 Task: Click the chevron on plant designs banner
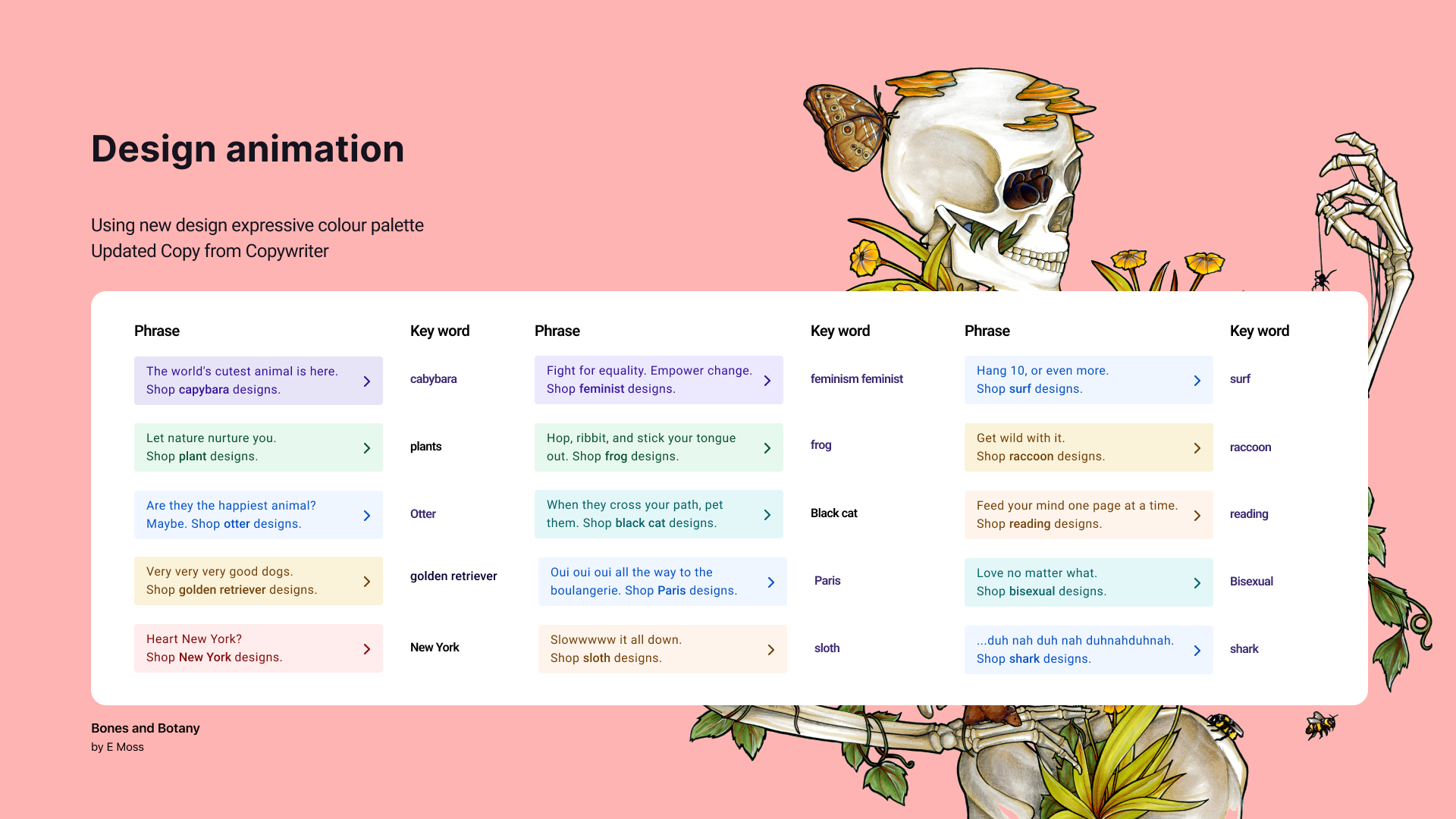coord(367,448)
